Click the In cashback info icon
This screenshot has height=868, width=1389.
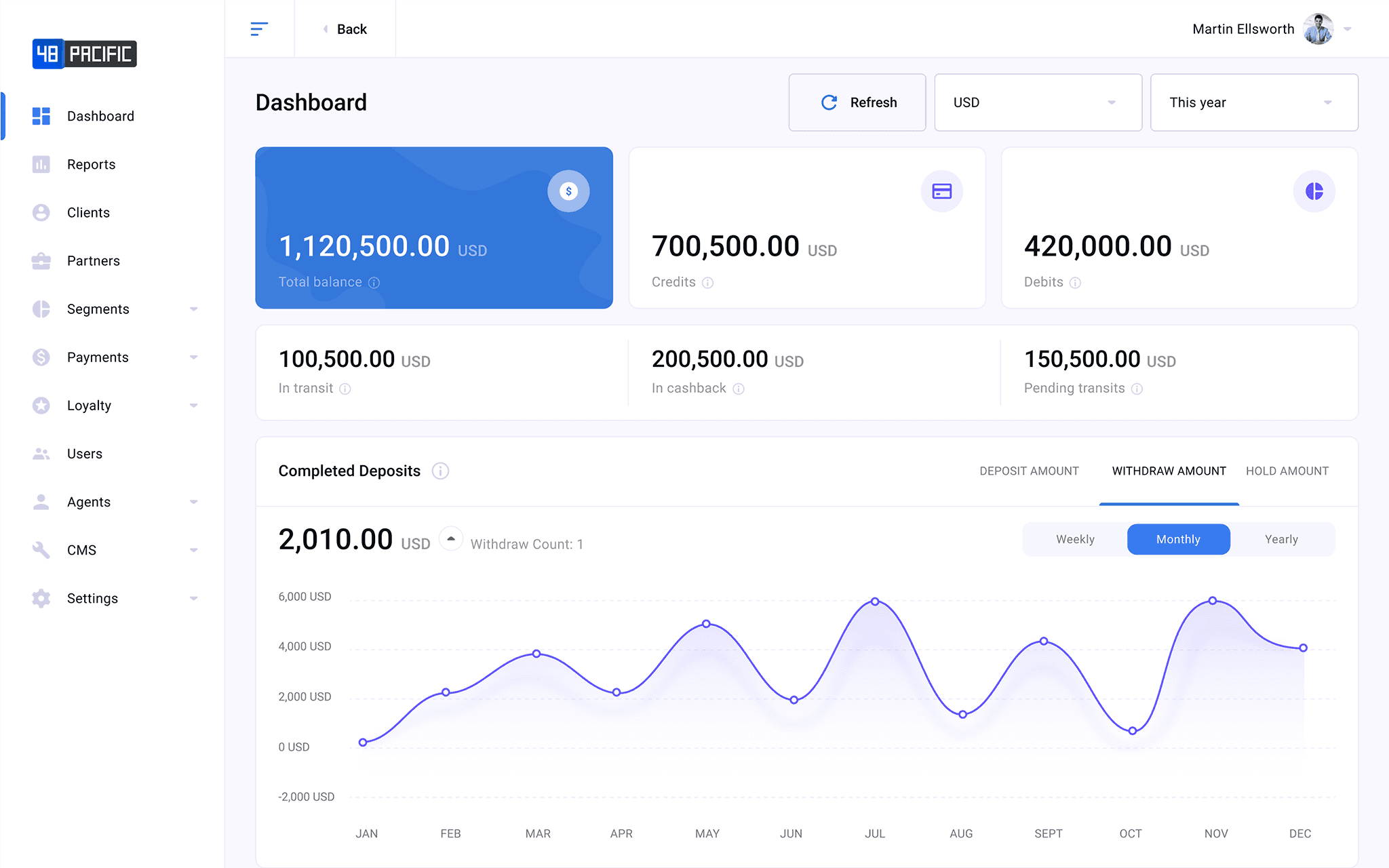(x=739, y=389)
